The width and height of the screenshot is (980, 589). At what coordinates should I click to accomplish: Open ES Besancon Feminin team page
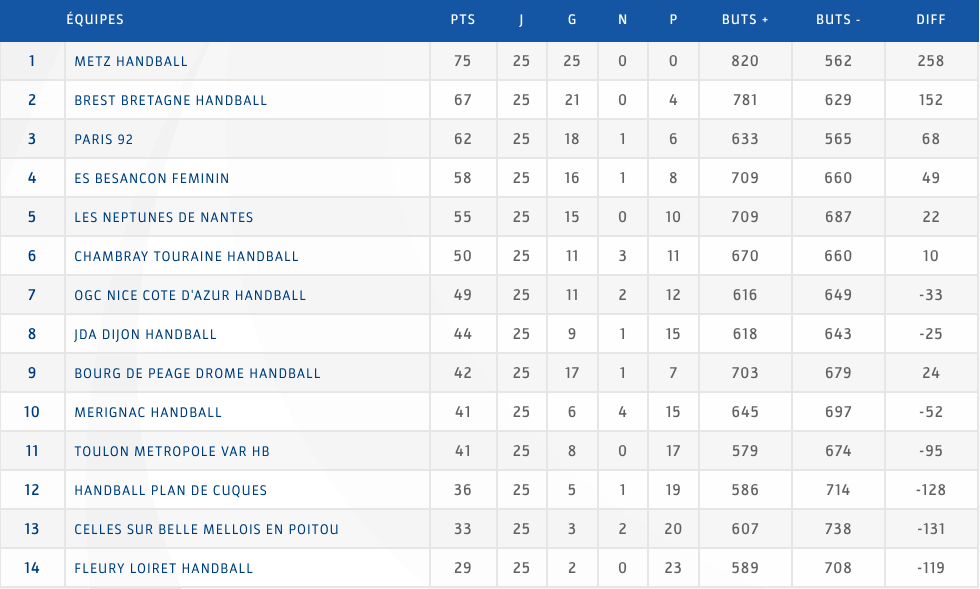coord(152,178)
